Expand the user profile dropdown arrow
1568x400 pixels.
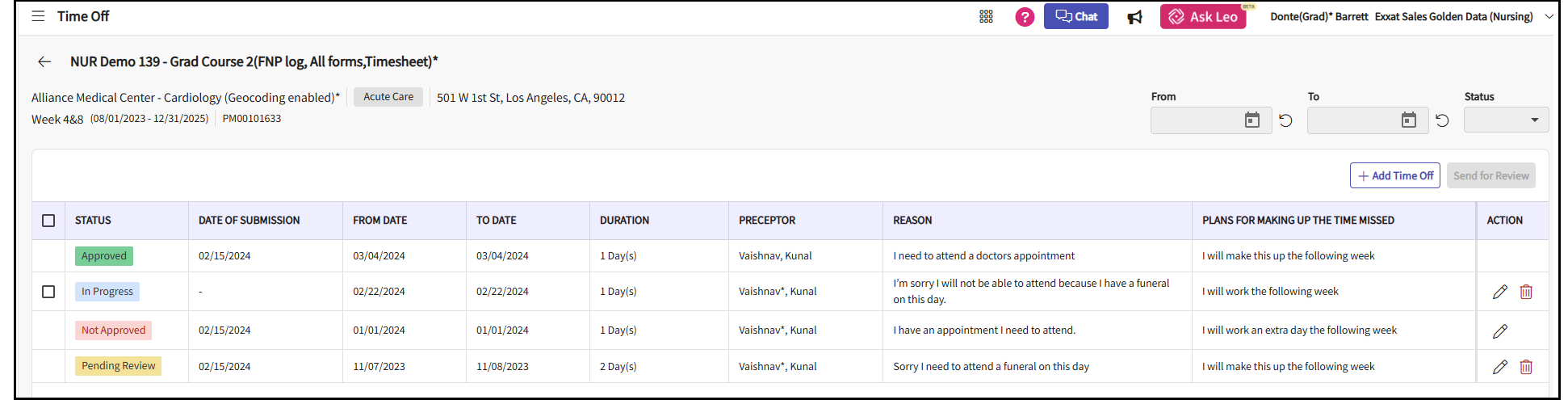(1548, 17)
